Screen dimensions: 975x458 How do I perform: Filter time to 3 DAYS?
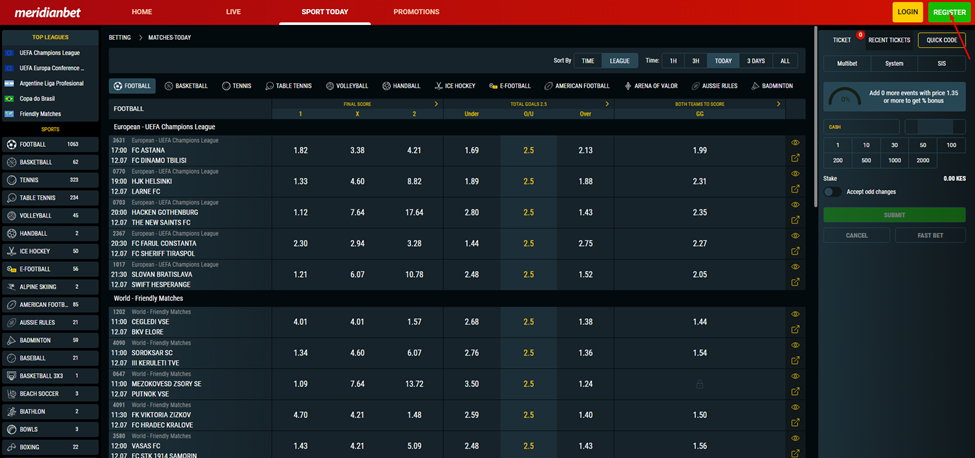[756, 61]
